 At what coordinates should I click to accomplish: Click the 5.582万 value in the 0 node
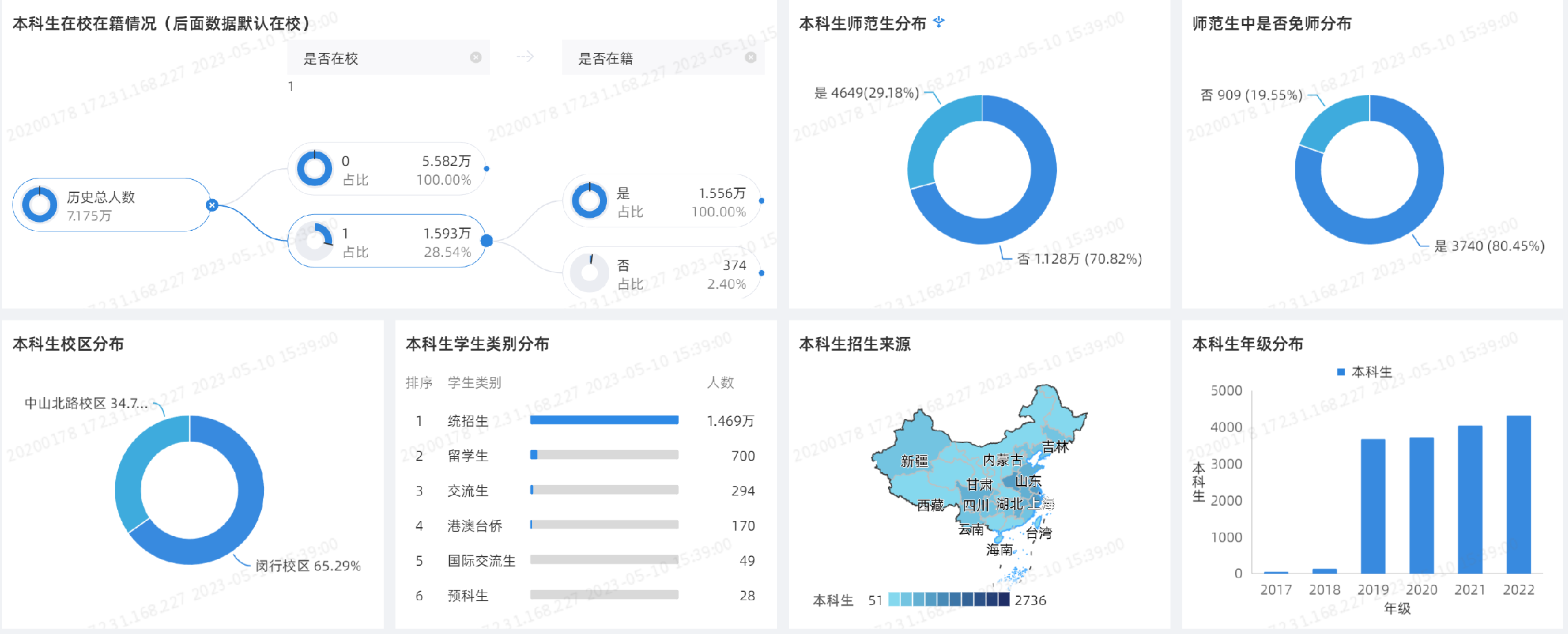pyautogui.click(x=446, y=161)
